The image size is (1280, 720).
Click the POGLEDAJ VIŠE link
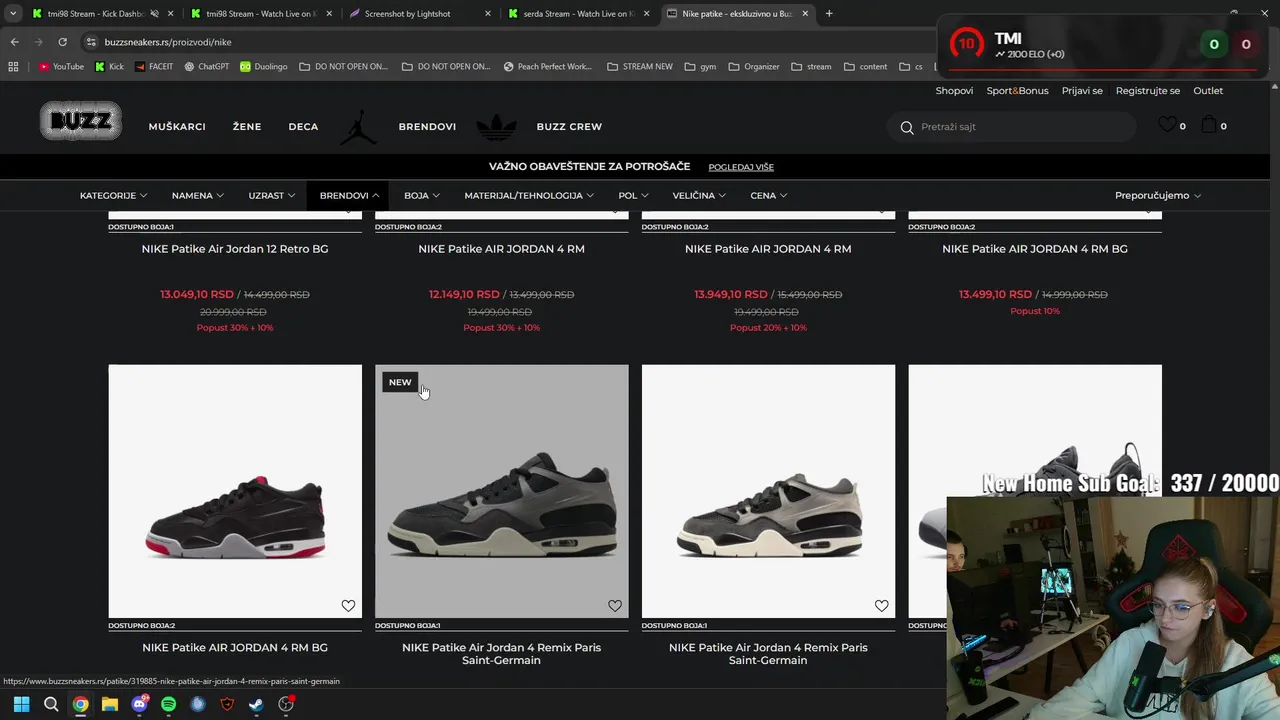(741, 167)
